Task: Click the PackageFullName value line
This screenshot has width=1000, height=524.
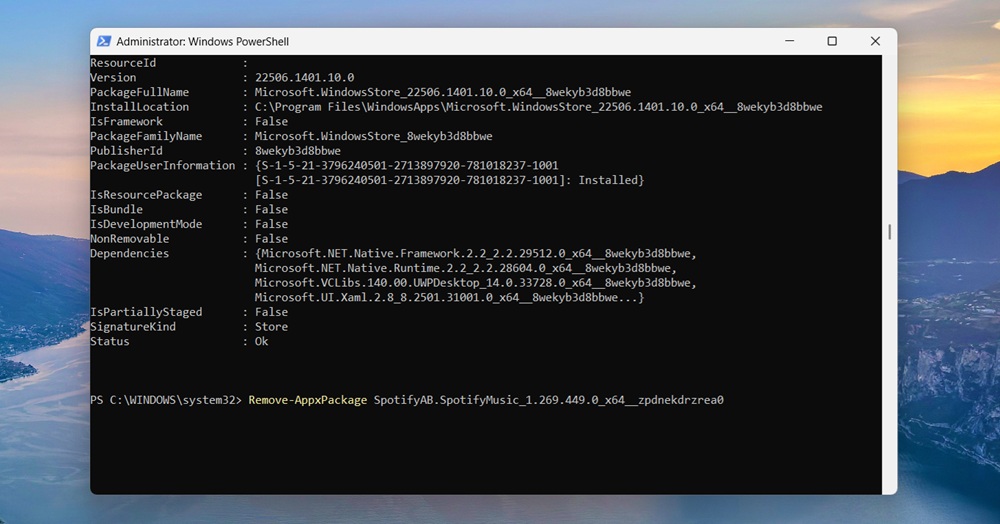Action: click(443, 92)
